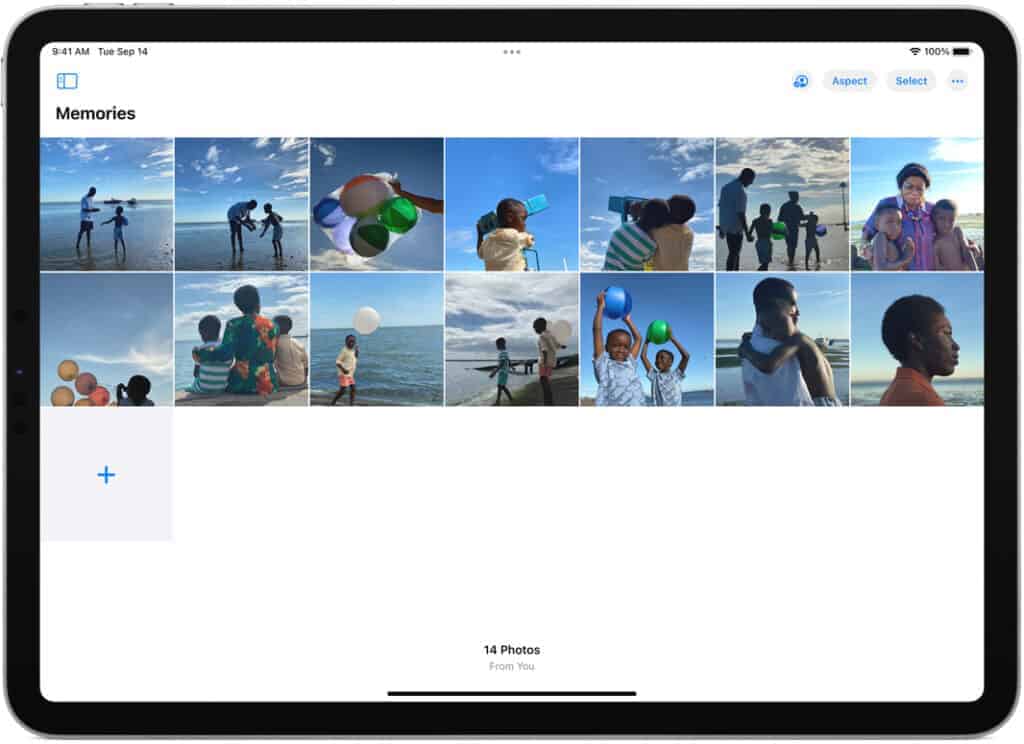
Task: Open photo of family walking hand in hand
Action: coord(782,204)
